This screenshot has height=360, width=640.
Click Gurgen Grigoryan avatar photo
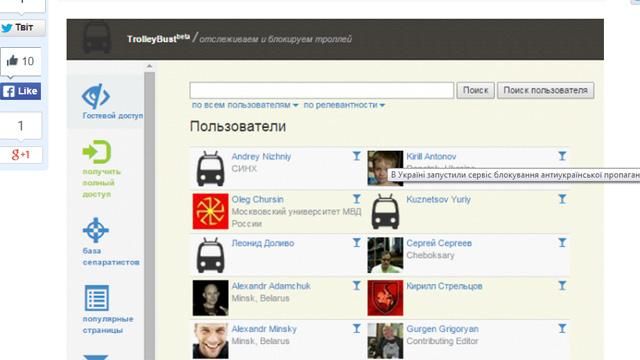click(x=385, y=341)
